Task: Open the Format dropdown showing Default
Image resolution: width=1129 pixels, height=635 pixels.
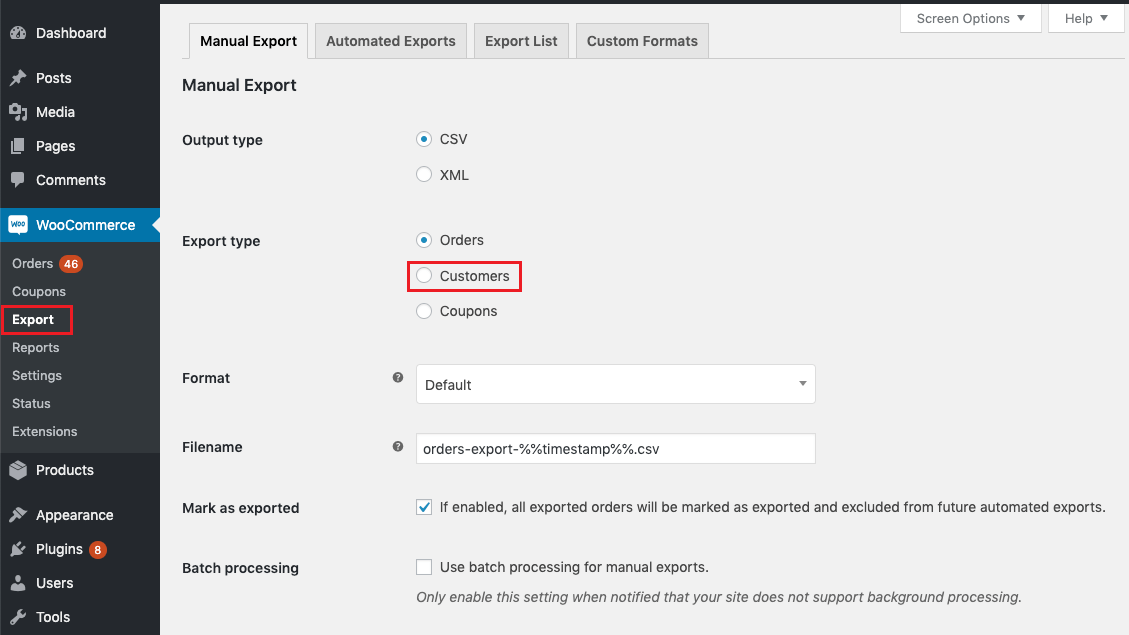Action: (616, 384)
